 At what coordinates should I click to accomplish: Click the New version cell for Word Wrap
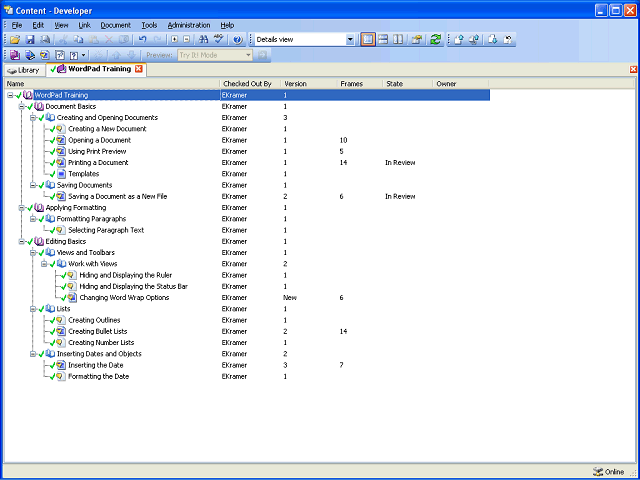pos(290,298)
